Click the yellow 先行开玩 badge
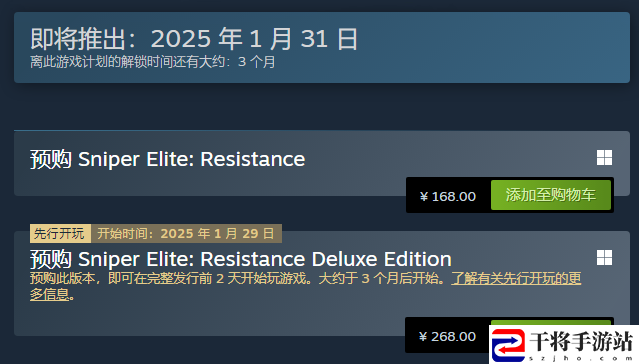The height and width of the screenshot is (364, 639). (x=60, y=234)
